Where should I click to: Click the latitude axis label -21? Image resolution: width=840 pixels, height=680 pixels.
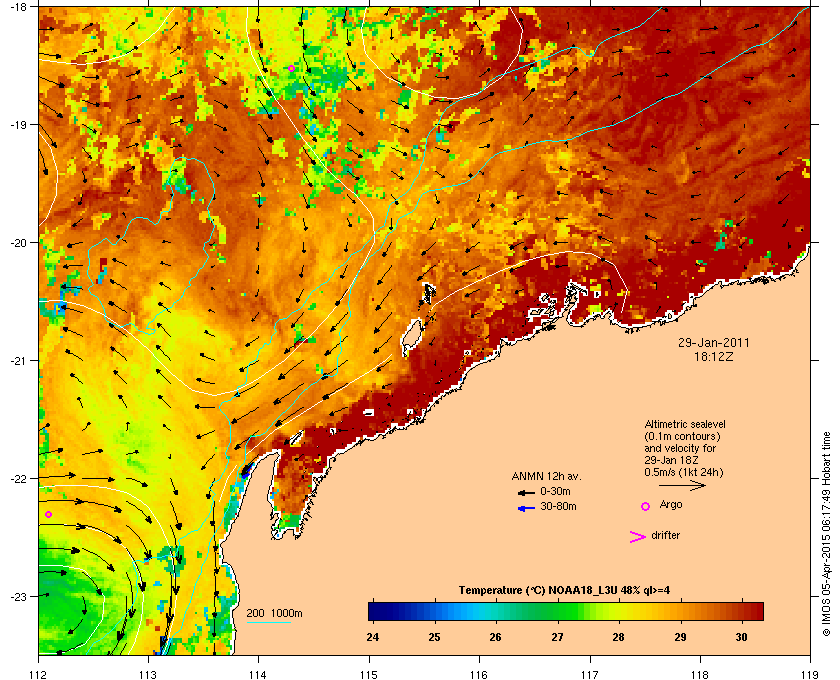click(18, 360)
